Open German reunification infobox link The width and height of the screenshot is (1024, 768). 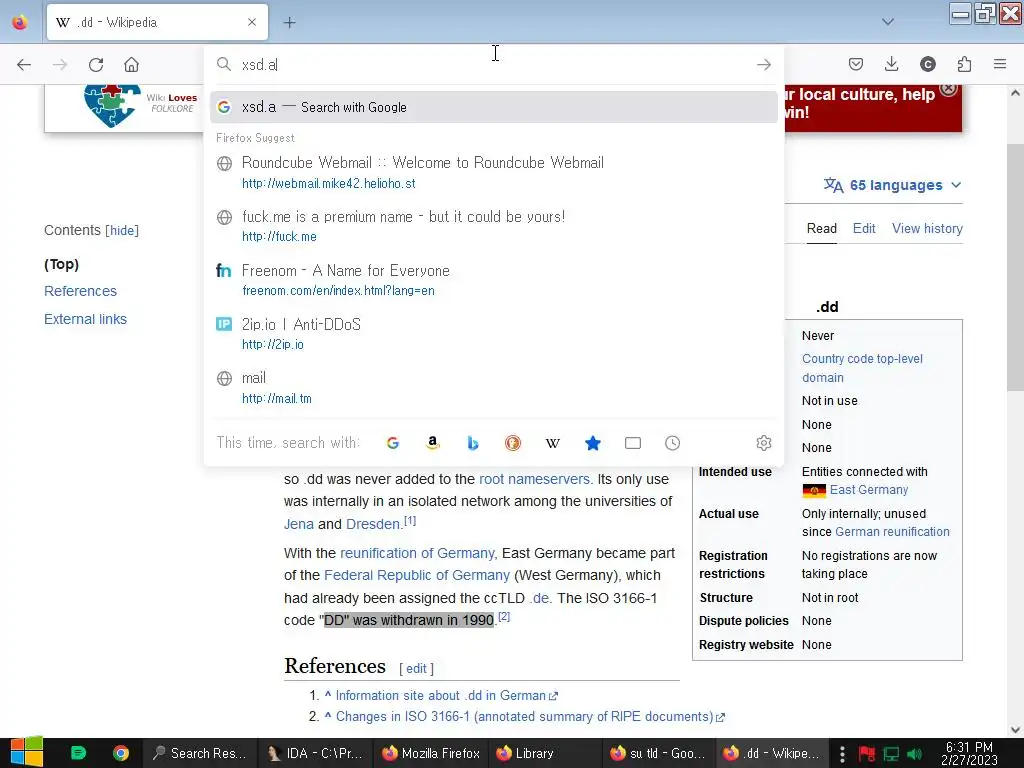[892, 532]
